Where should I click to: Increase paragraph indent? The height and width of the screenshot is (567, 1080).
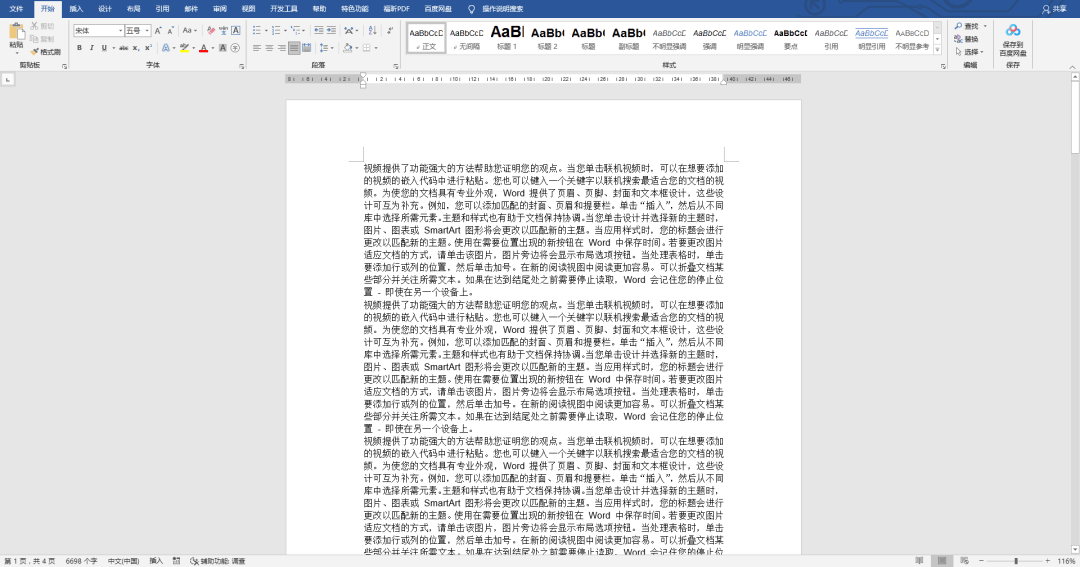pos(331,30)
